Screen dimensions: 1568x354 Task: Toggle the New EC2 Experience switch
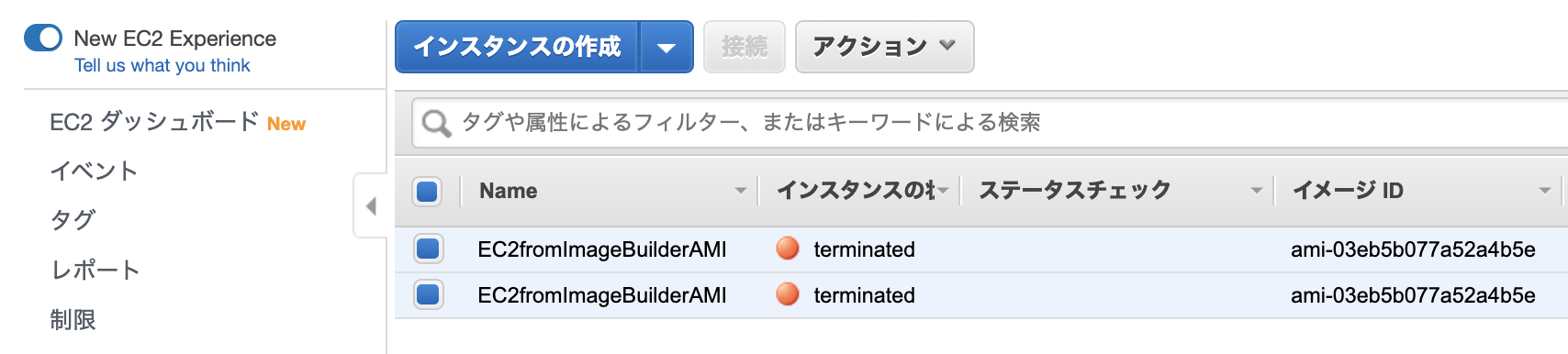pos(43,38)
